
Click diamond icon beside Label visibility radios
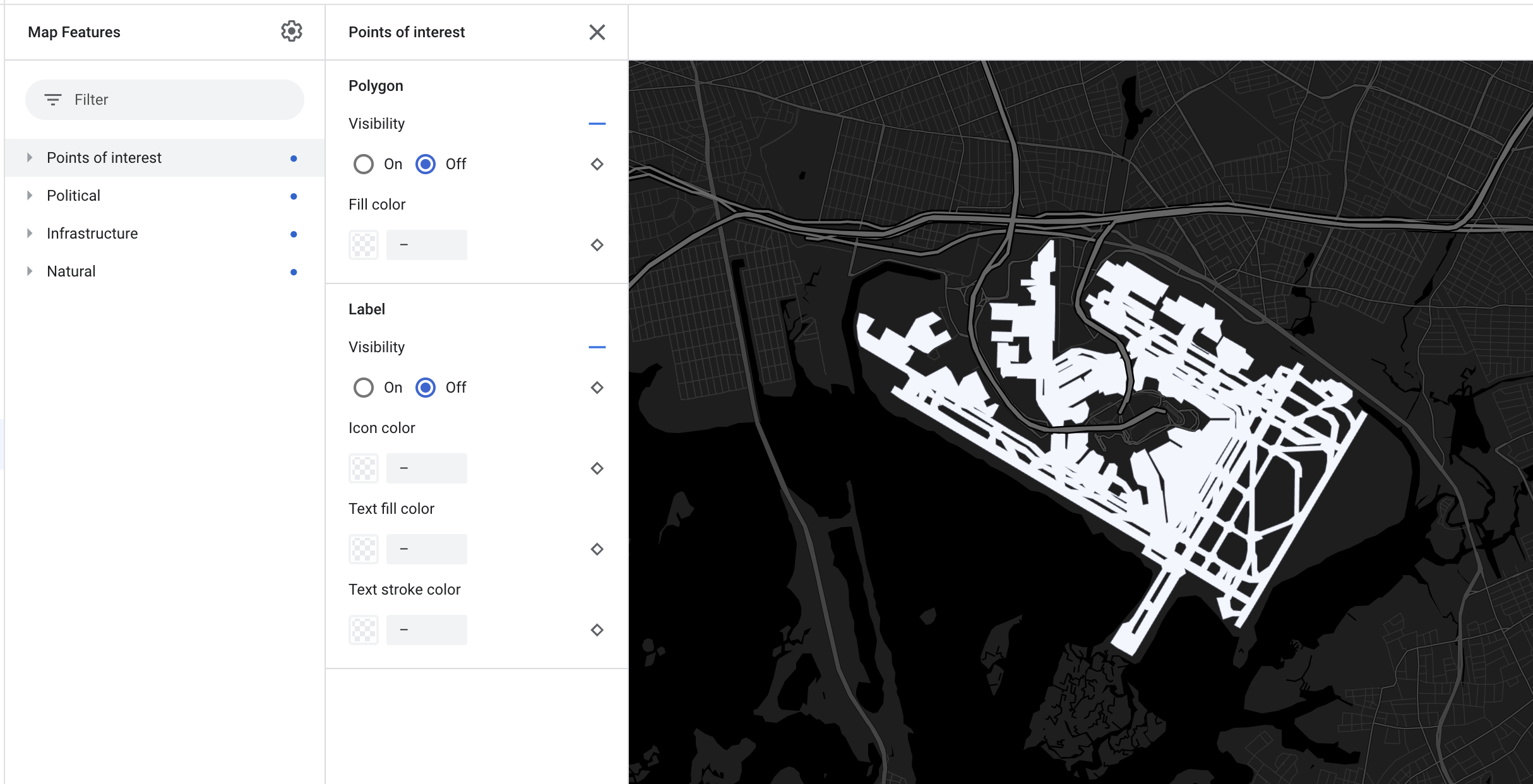click(597, 388)
